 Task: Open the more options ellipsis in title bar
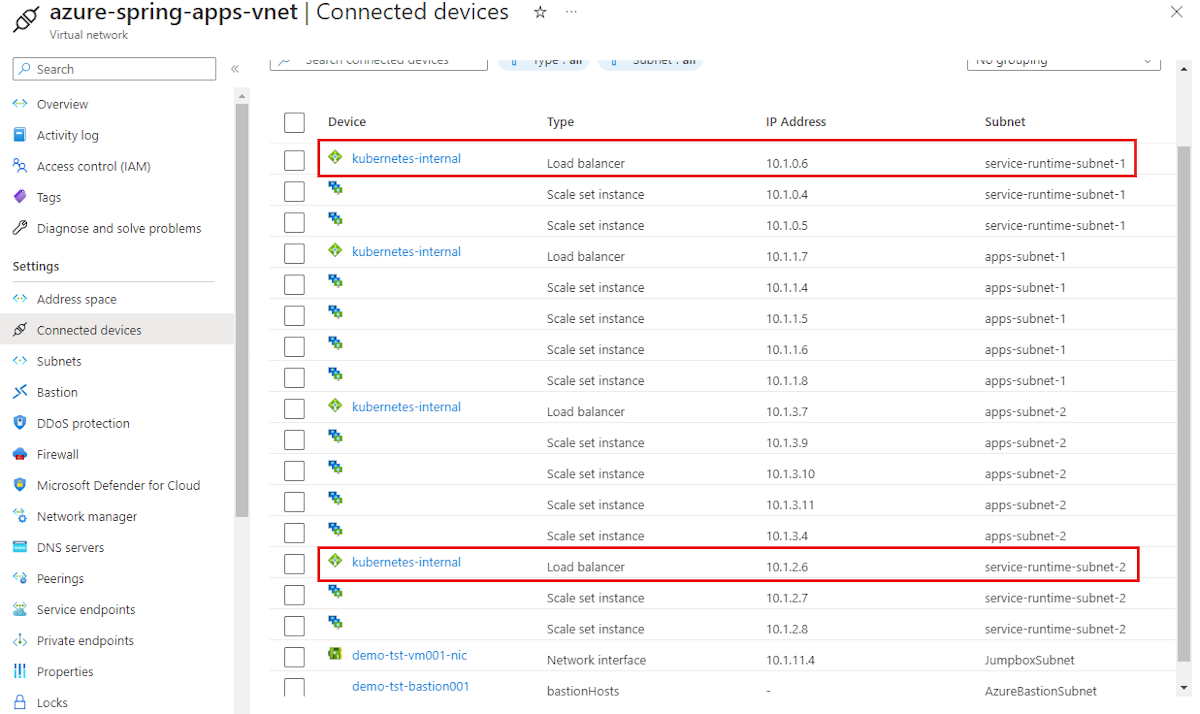(x=571, y=12)
